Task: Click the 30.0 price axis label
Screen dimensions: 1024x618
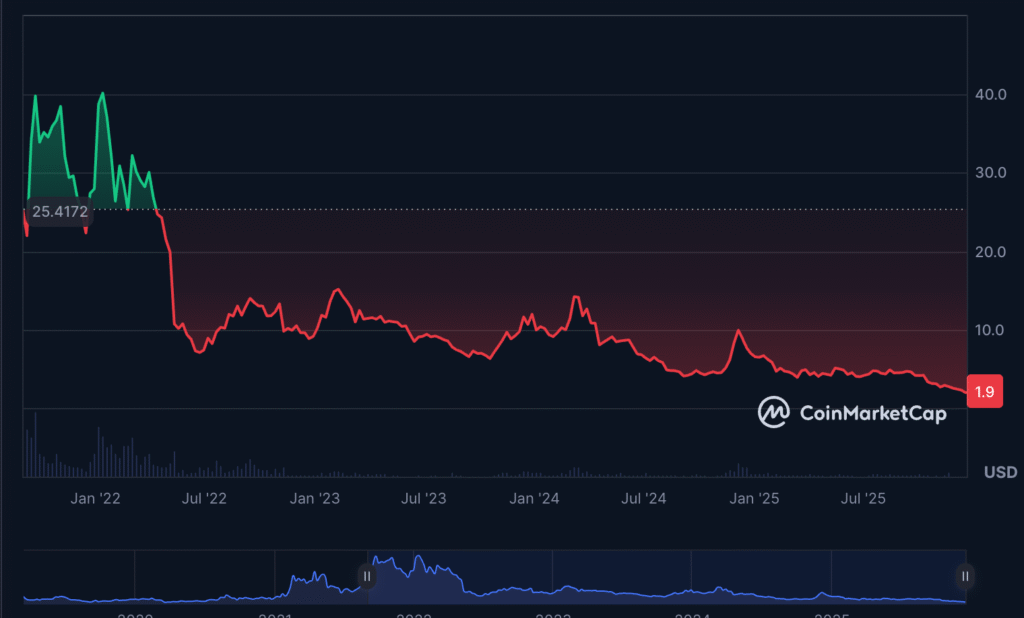Action: [x=989, y=173]
